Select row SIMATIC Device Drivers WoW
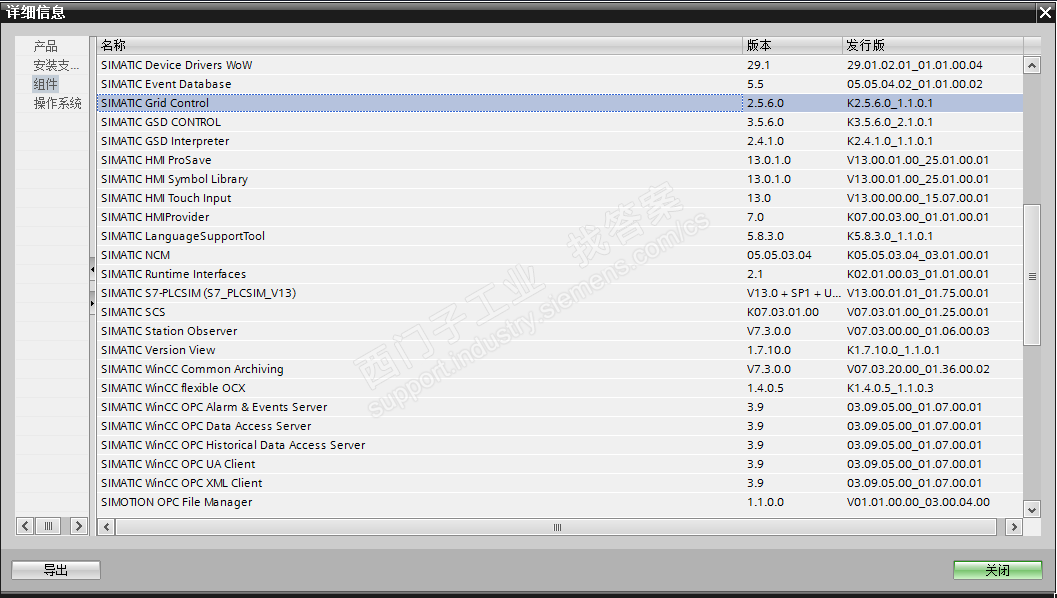1057x598 pixels. 560,65
